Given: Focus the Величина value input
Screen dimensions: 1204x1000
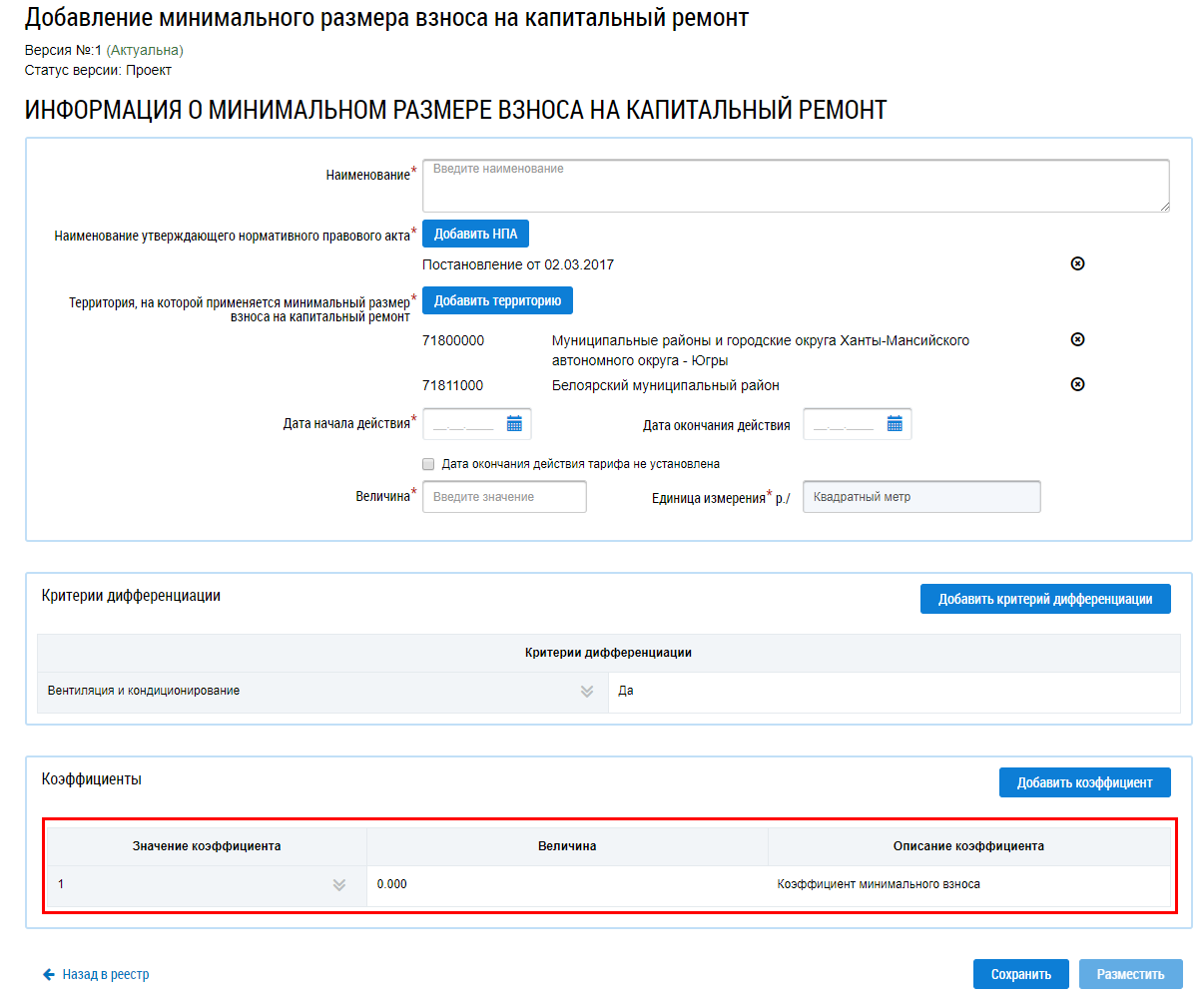Looking at the screenshot, I should tap(504, 497).
